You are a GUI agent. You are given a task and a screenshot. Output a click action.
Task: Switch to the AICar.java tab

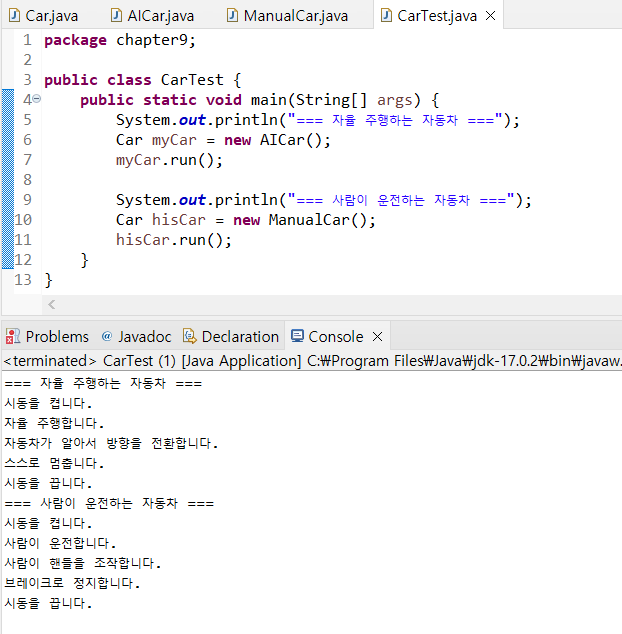click(x=160, y=16)
